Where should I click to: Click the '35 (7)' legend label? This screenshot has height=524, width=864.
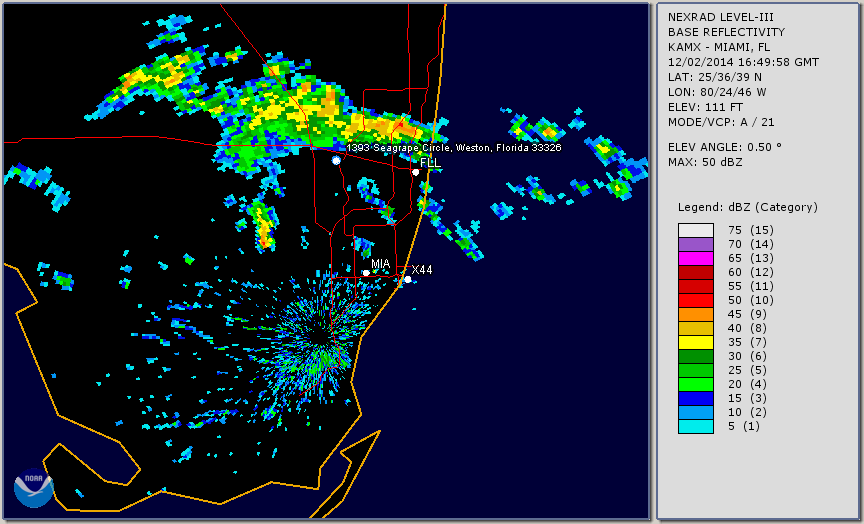click(747, 342)
